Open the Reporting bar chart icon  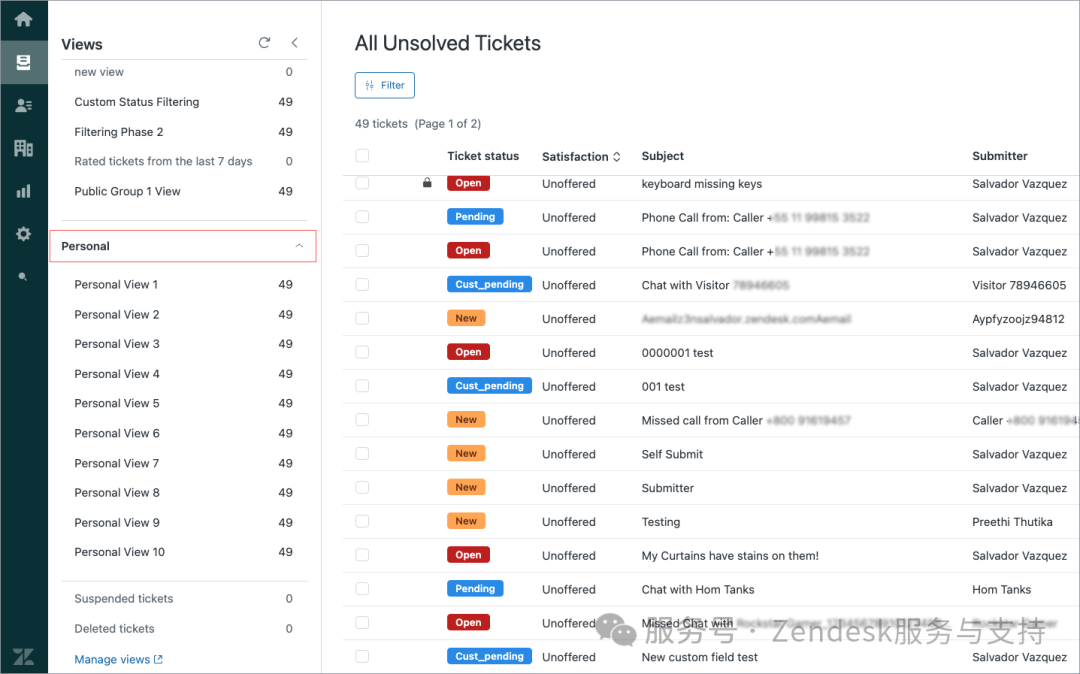23,191
